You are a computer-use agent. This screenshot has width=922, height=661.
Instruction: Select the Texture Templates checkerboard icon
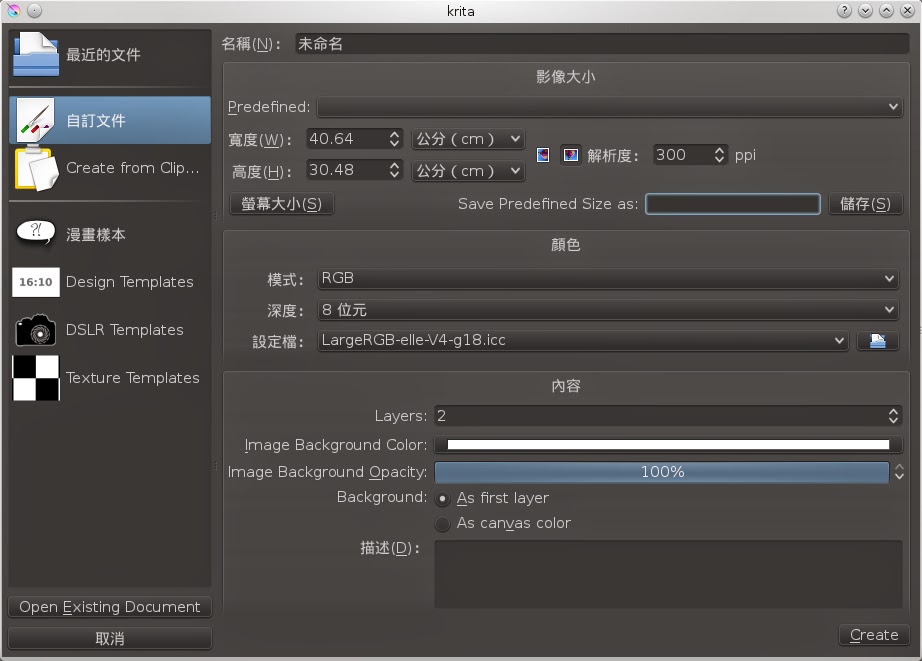point(36,378)
